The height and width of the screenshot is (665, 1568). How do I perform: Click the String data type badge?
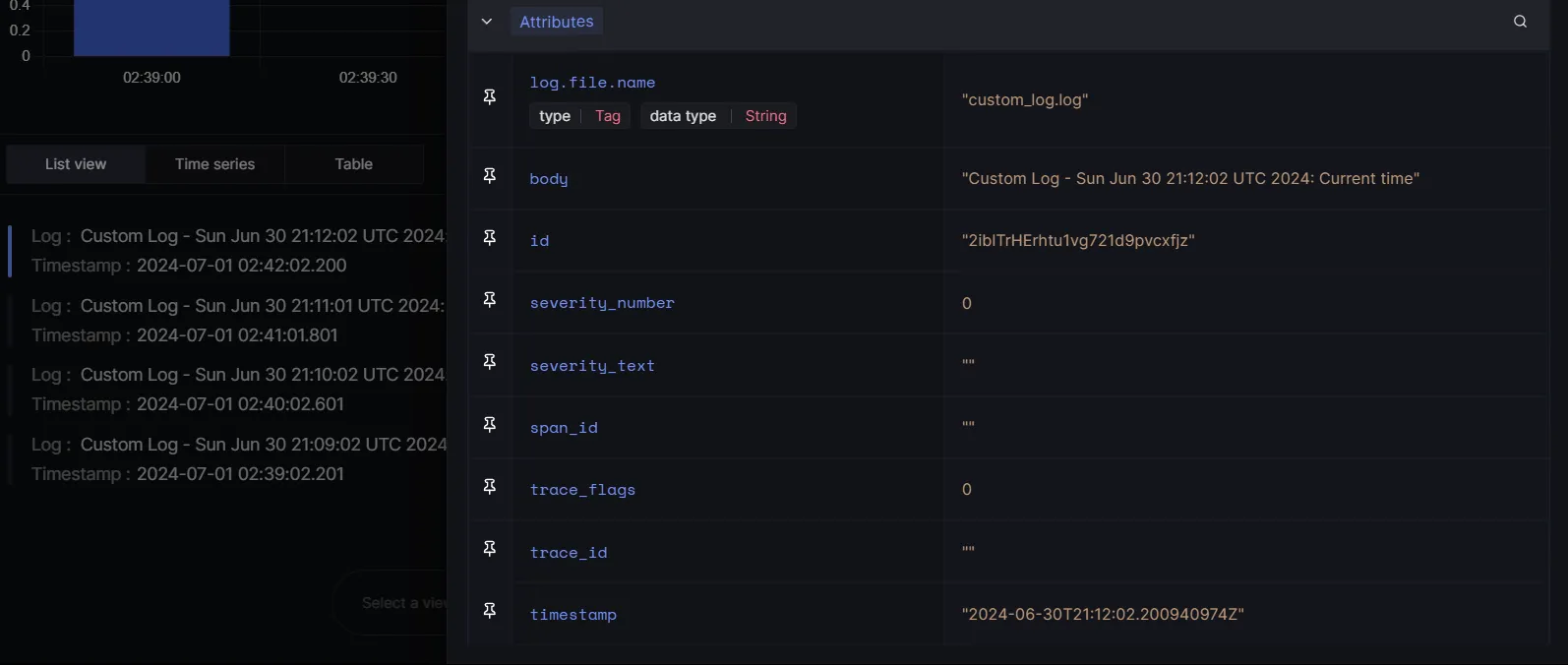tap(766, 116)
